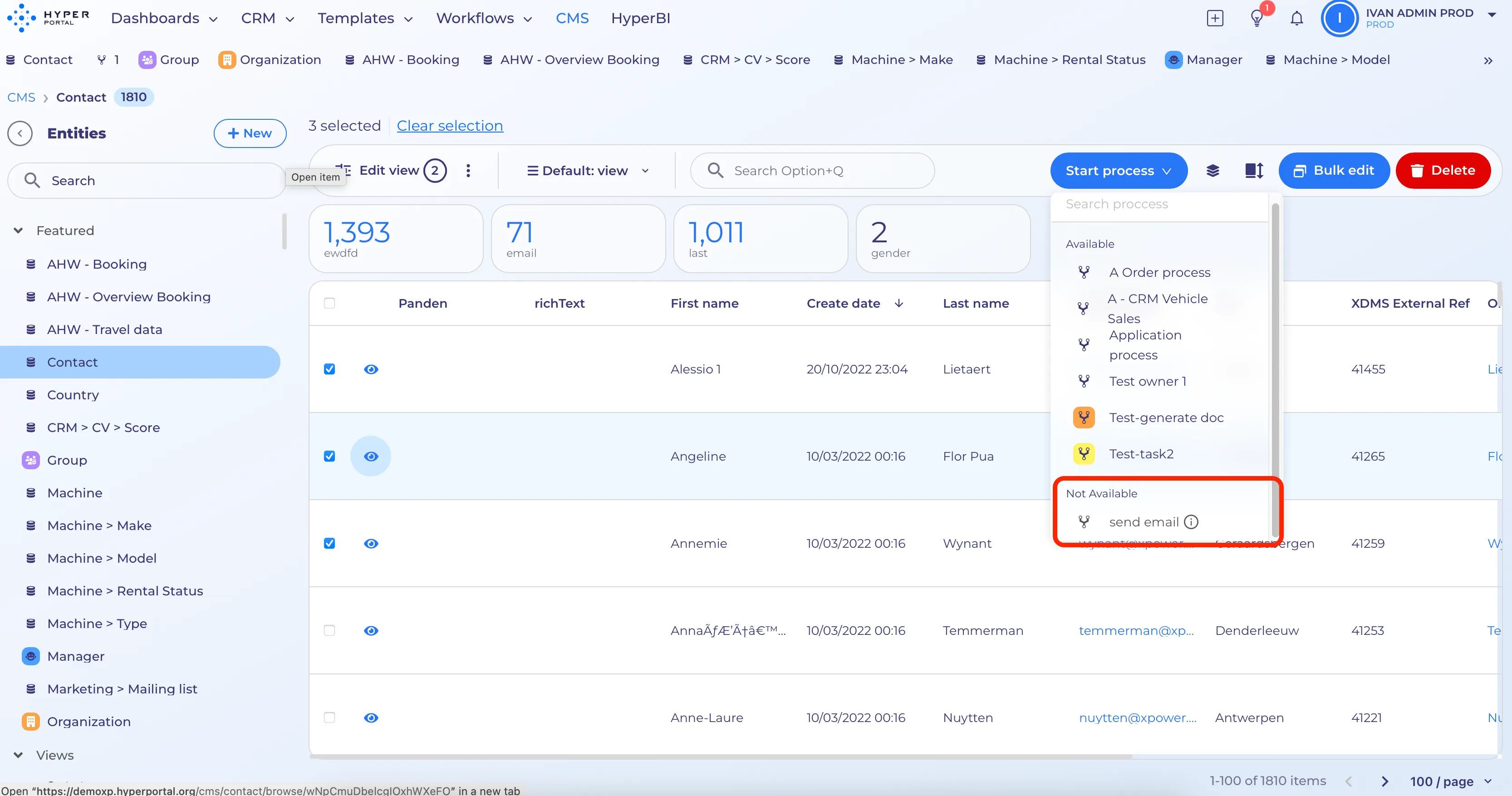The height and width of the screenshot is (796, 1512).
Task: Open the CMS tab in the top navigation
Action: (x=572, y=18)
